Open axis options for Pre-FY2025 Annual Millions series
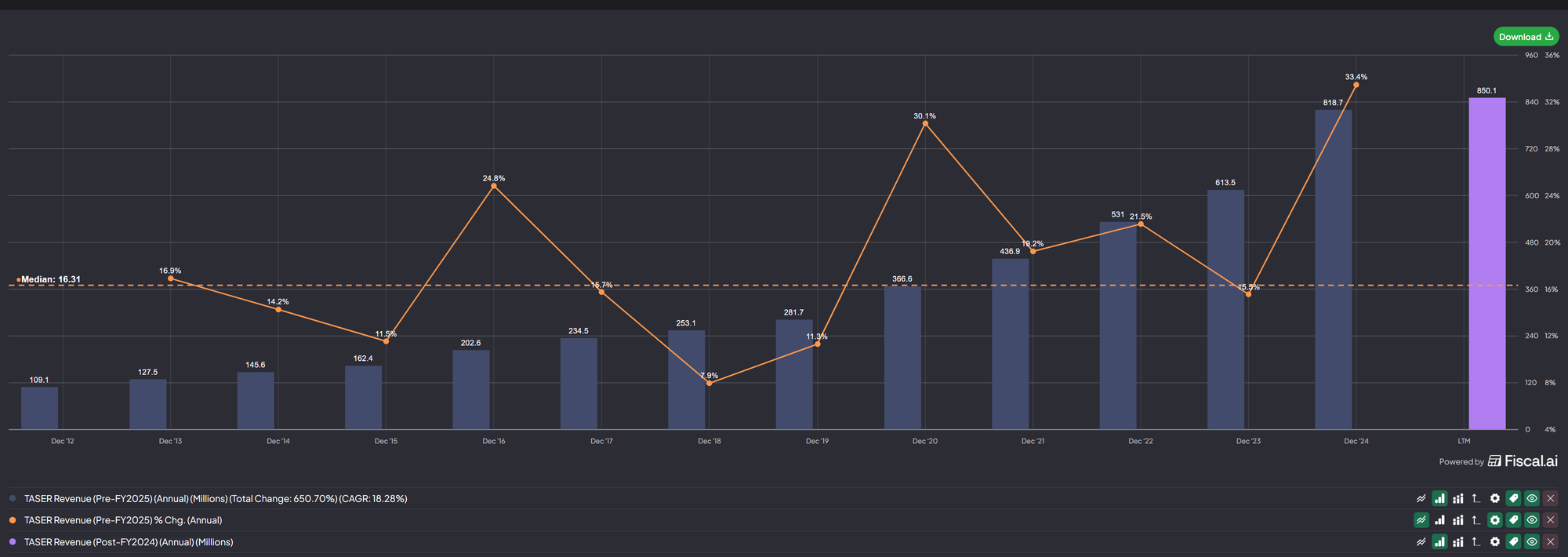 pyautogui.click(x=1476, y=498)
